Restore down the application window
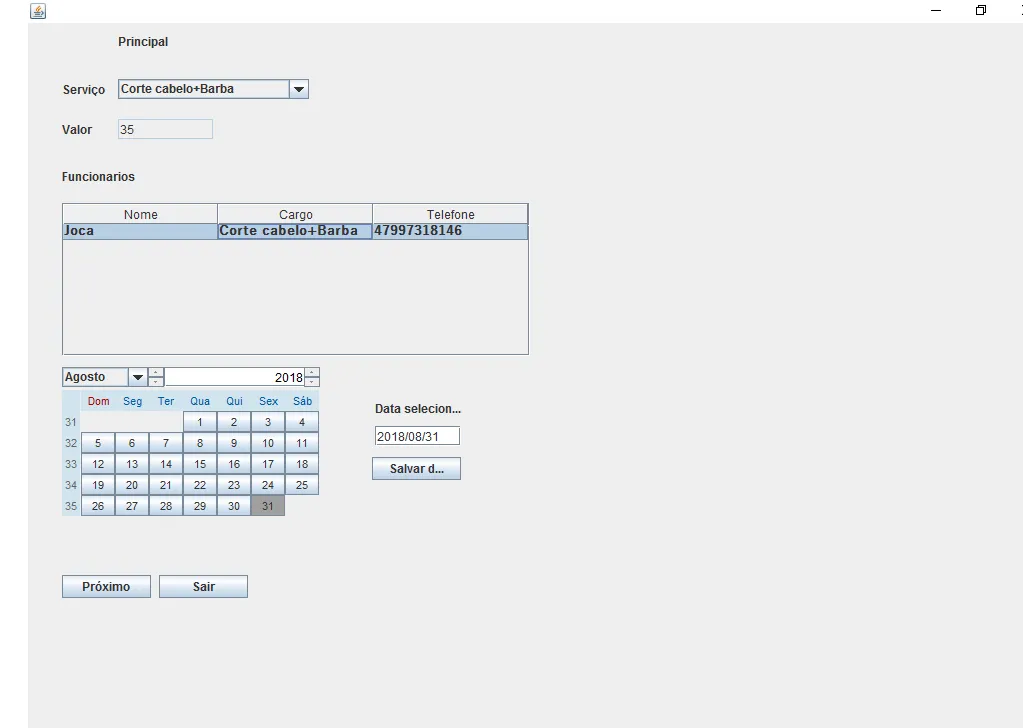The image size is (1023, 728). [x=981, y=10]
